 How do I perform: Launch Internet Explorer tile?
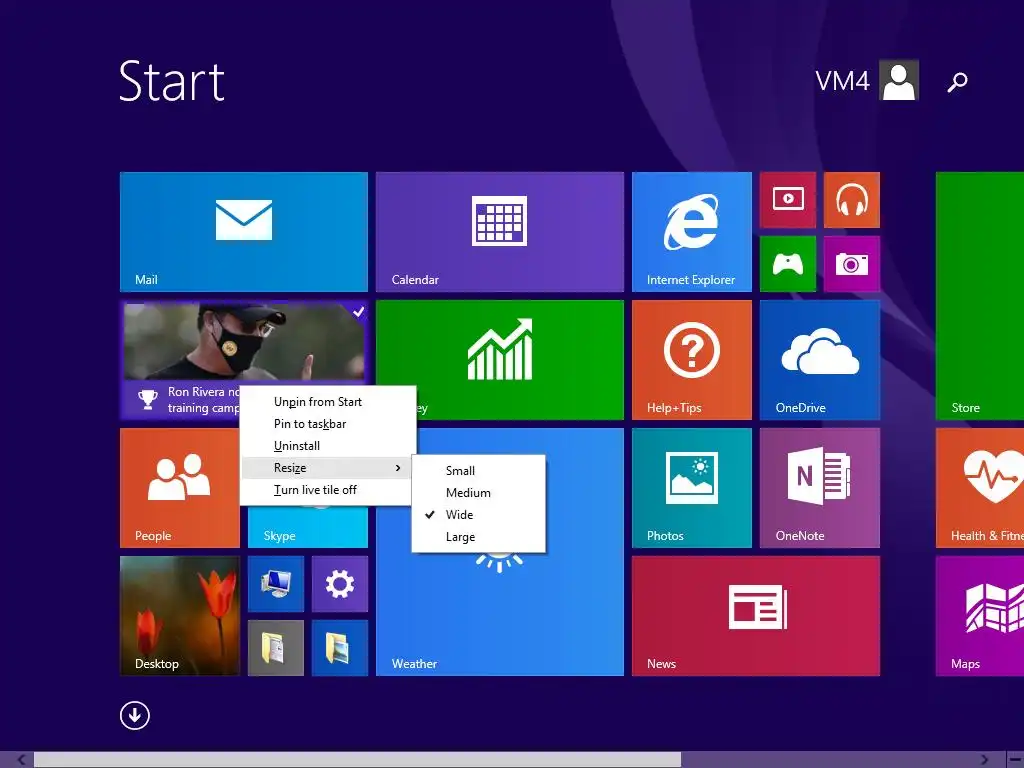(692, 232)
